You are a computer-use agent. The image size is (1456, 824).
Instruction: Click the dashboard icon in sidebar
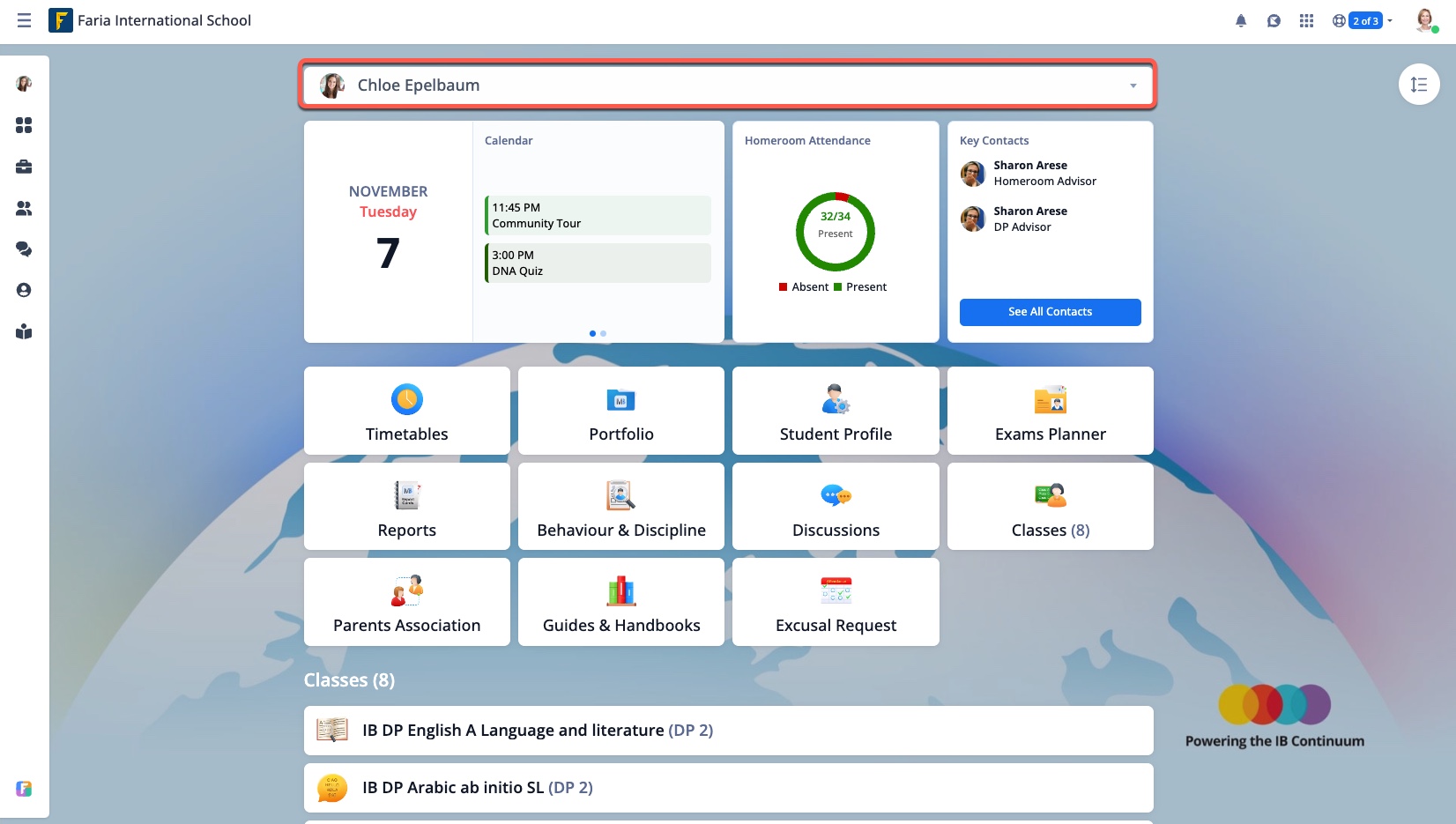point(24,125)
